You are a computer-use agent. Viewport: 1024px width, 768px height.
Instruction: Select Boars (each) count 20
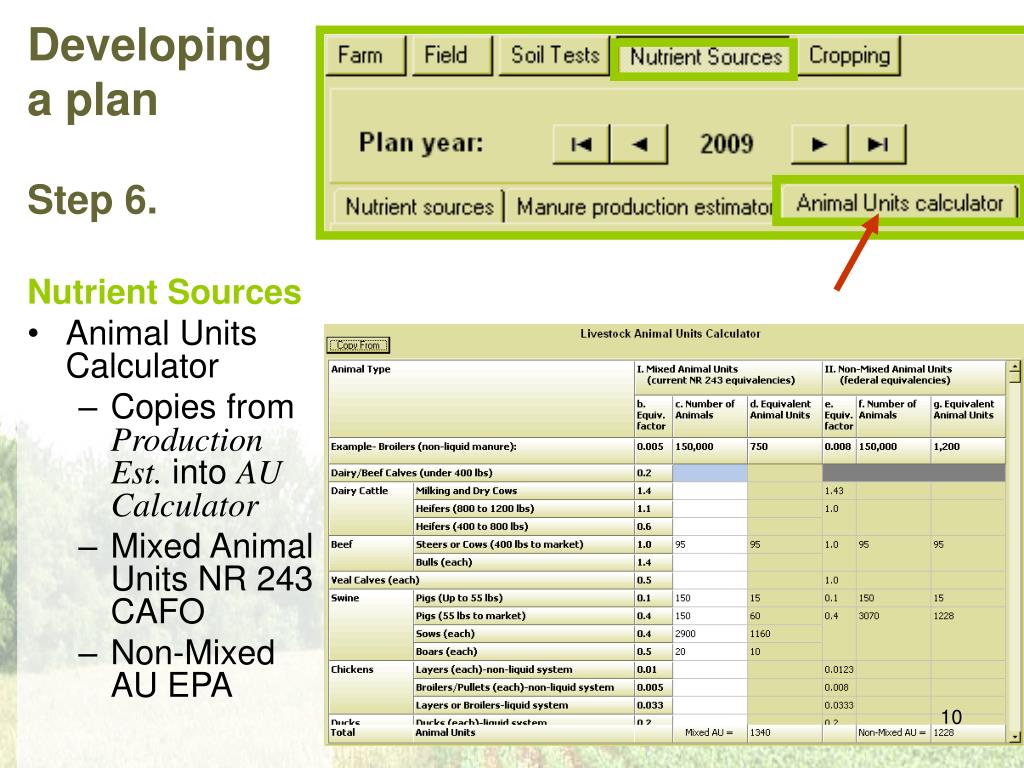tap(710, 652)
